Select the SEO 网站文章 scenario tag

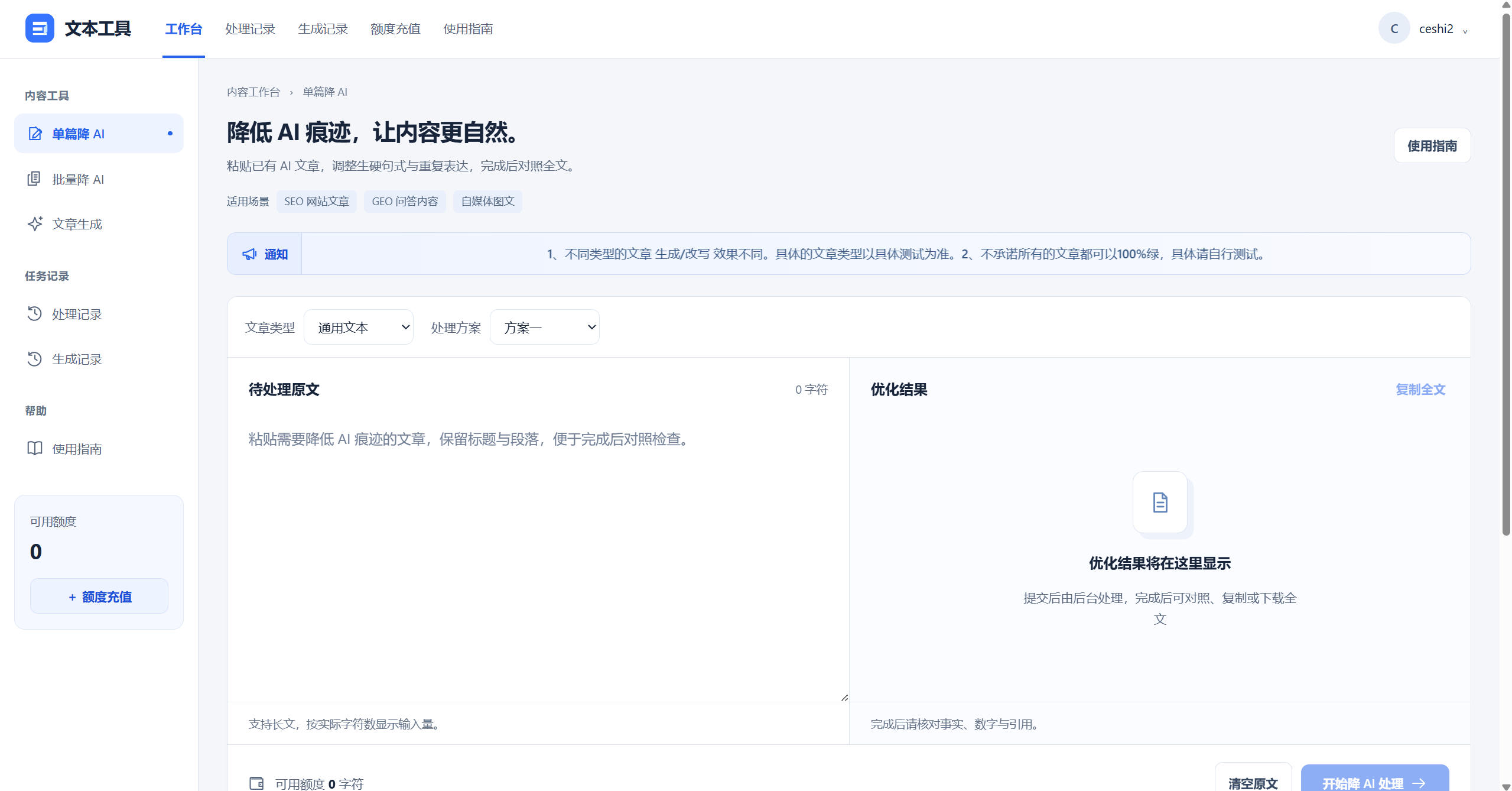pos(317,202)
